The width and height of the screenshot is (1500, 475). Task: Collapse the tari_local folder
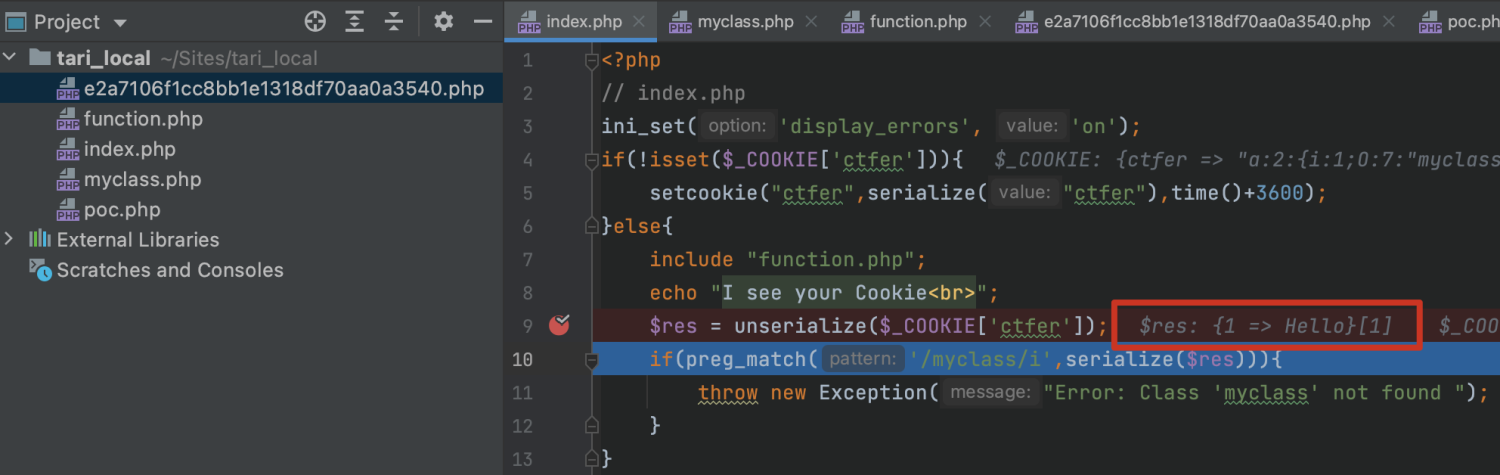(x=10, y=58)
